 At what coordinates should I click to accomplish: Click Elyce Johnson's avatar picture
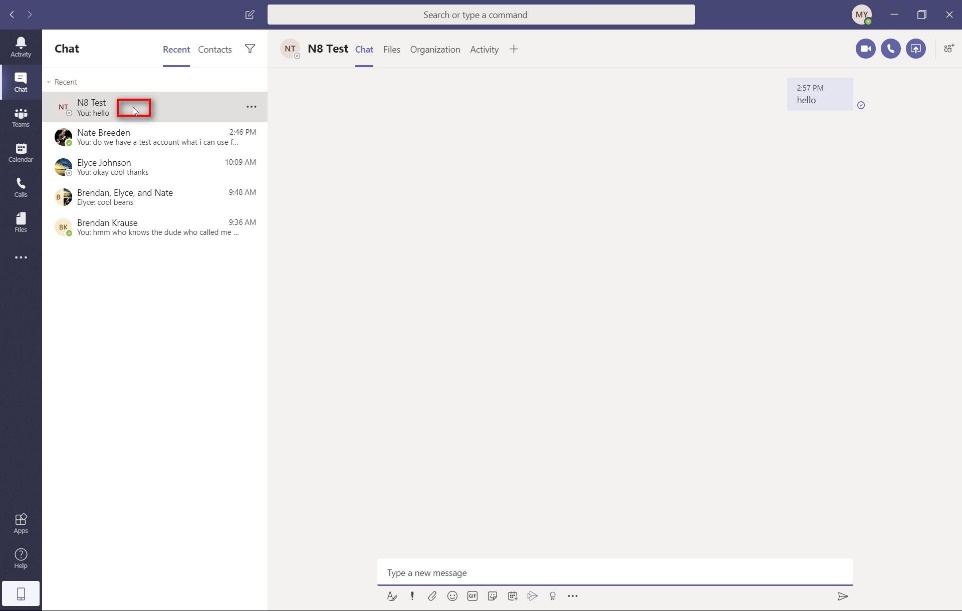(x=63, y=167)
